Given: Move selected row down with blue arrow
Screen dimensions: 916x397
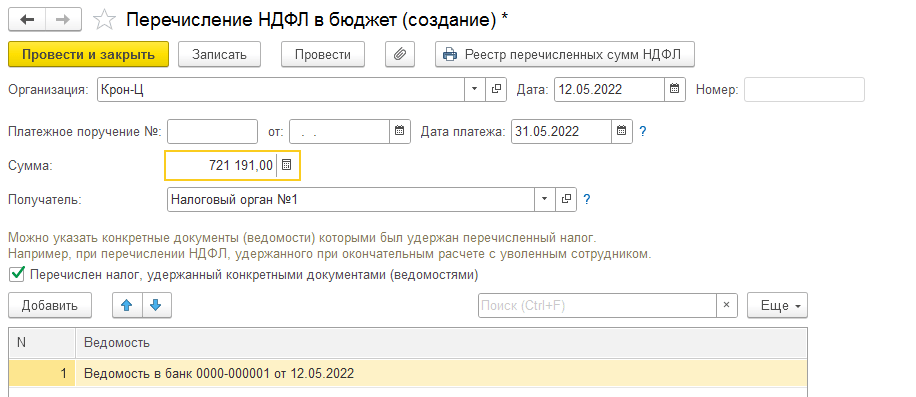Looking at the screenshot, I should 156,305.
